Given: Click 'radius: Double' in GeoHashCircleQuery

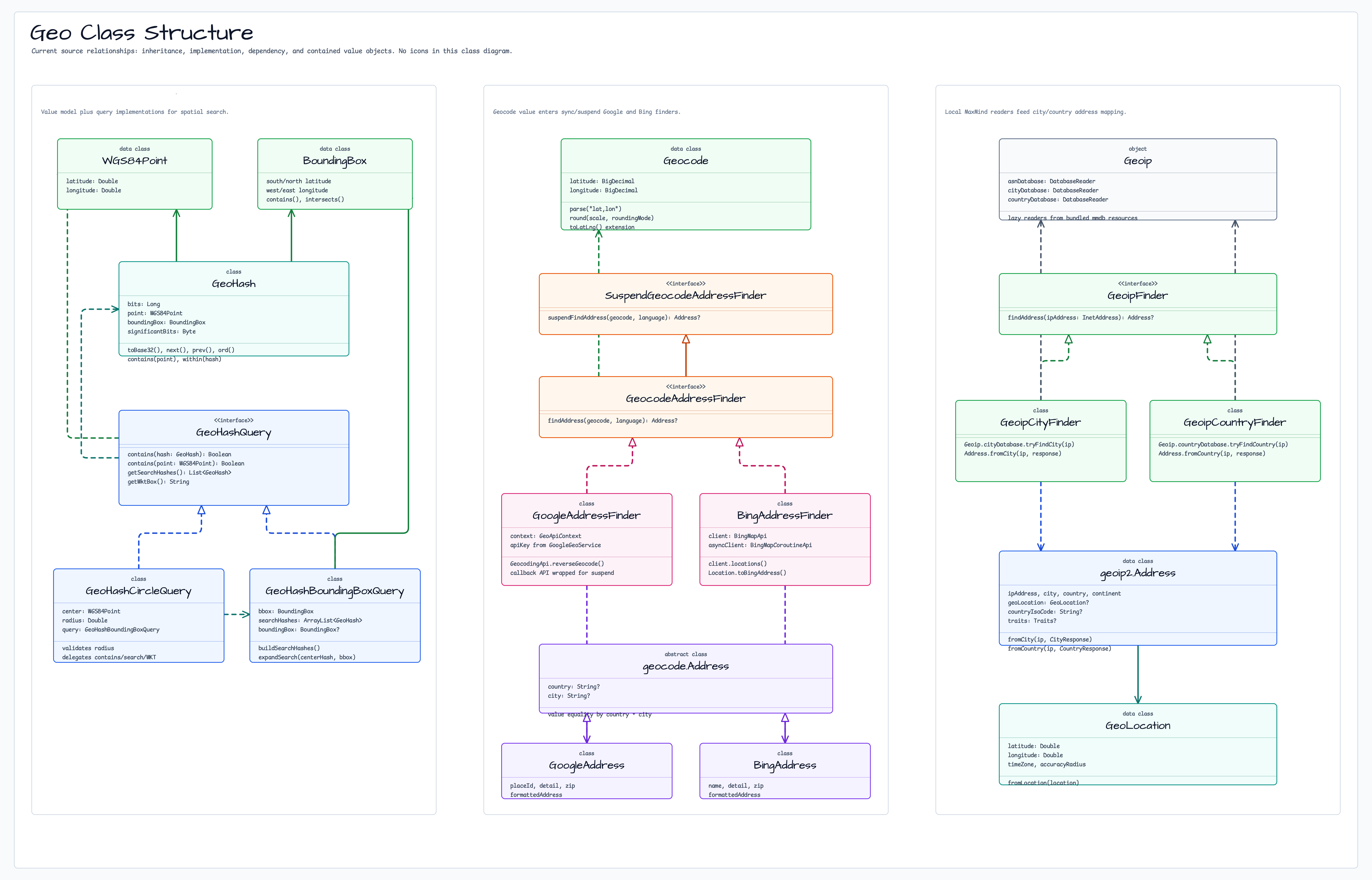Looking at the screenshot, I should click(85, 621).
